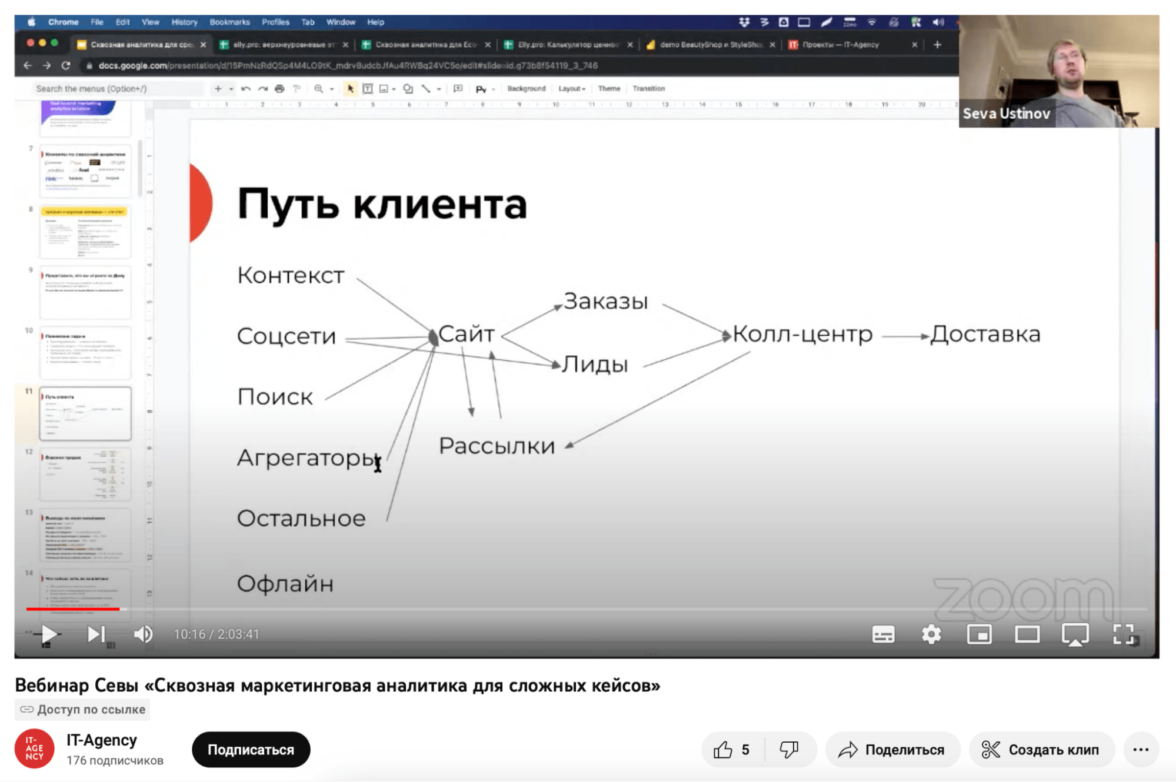Open the Apple menu icon
Image resolution: width=1176 pixels, height=782 pixels.
(x=31, y=22)
